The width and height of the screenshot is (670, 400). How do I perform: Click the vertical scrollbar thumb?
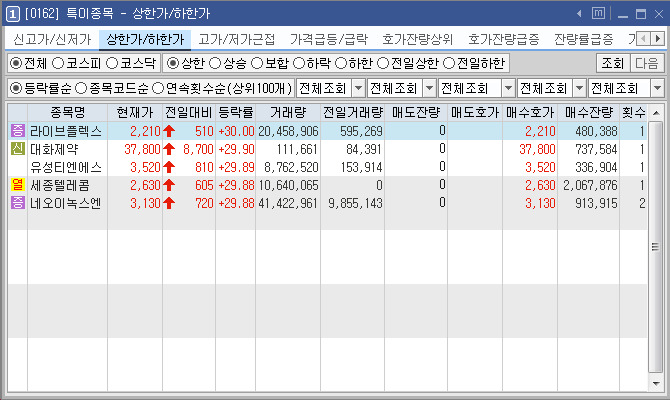click(x=655, y=247)
